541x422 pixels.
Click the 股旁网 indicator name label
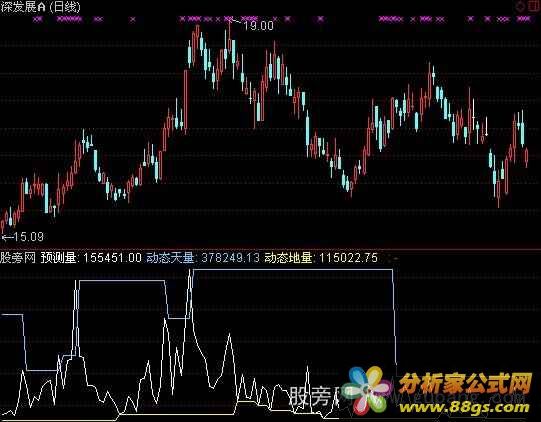click(18, 258)
